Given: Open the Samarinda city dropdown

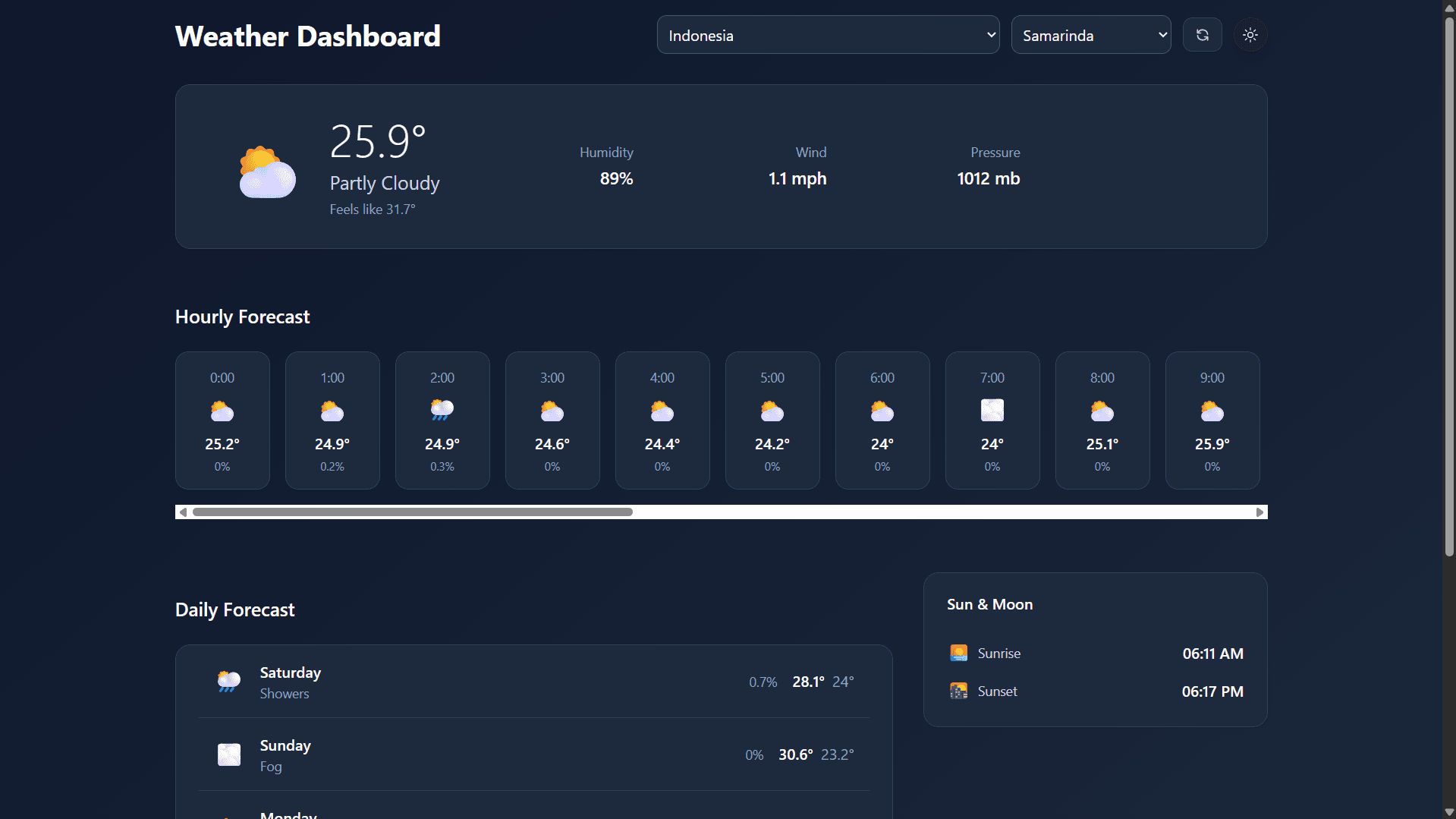Looking at the screenshot, I should point(1090,35).
